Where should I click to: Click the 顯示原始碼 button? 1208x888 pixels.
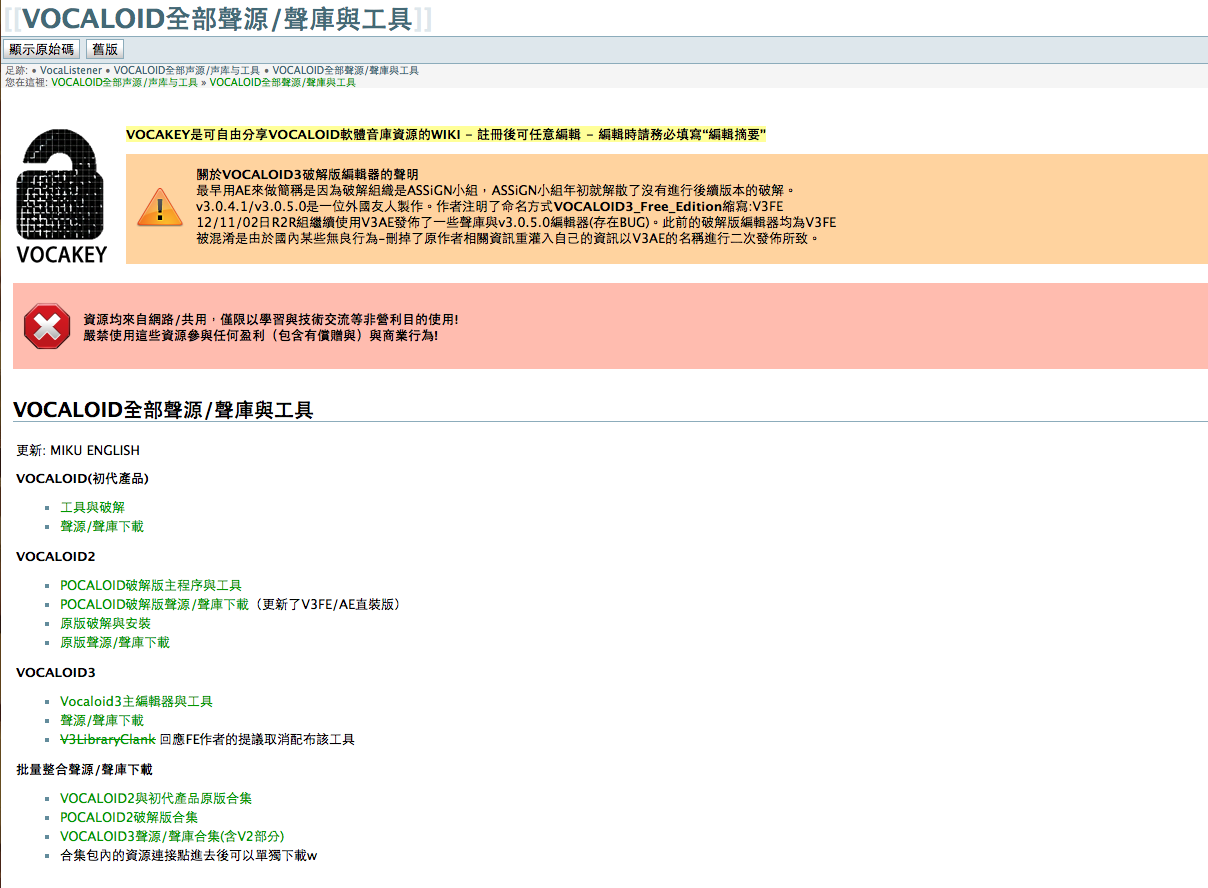[x=41, y=49]
